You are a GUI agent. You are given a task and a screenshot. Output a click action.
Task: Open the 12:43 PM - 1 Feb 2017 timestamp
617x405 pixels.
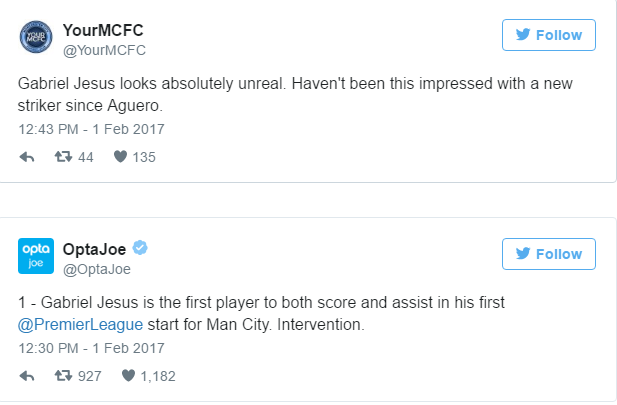coord(91,129)
